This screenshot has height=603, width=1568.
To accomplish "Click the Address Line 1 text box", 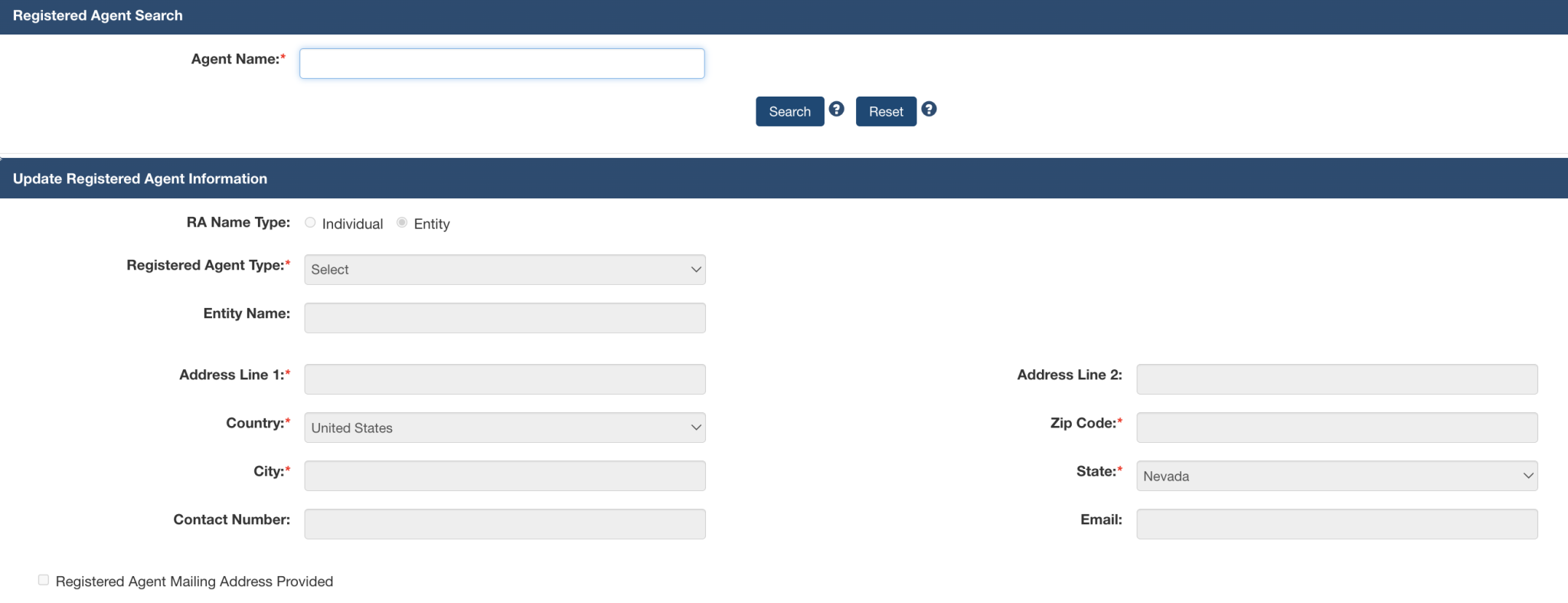I will tap(504, 379).
